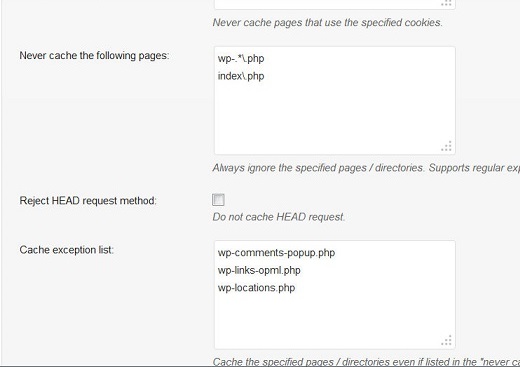Click inside the Cache exception list textarea
Viewport: 520px width, 367px height.
click(335, 295)
